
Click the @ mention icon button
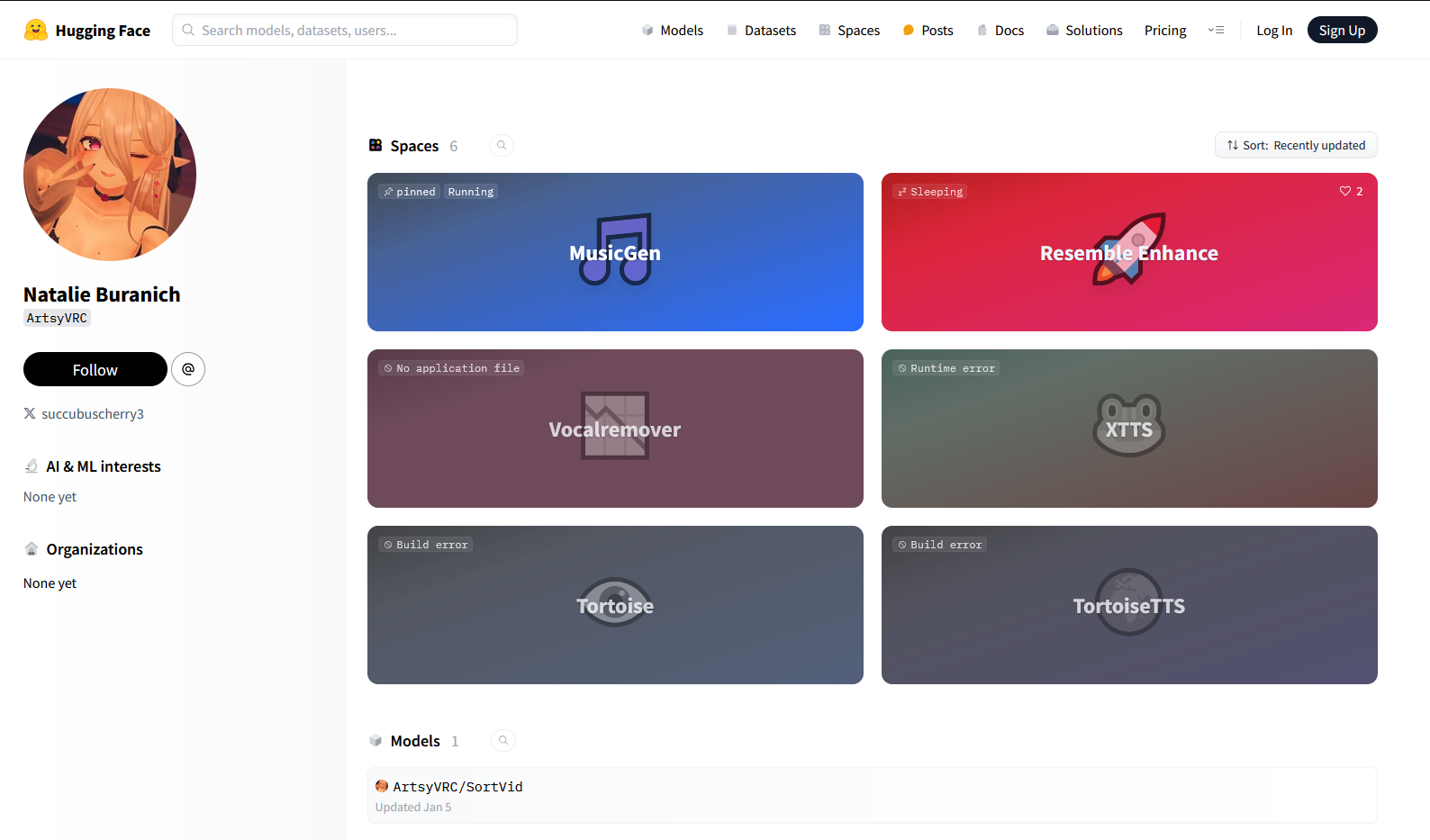pos(188,369)
